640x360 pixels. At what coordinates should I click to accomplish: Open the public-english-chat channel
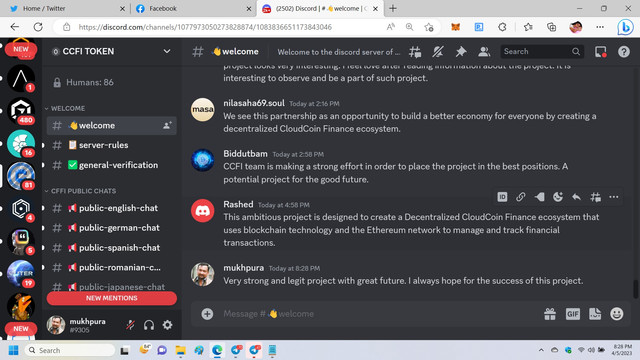point(111,208)
